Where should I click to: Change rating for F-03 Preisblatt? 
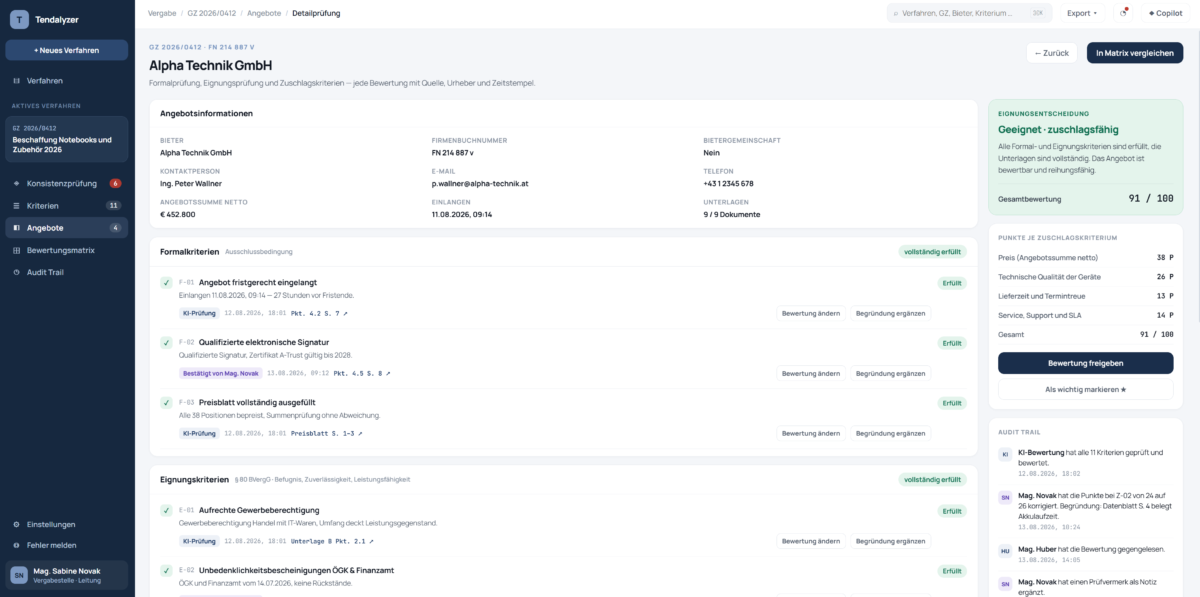(x=811, y=433)
